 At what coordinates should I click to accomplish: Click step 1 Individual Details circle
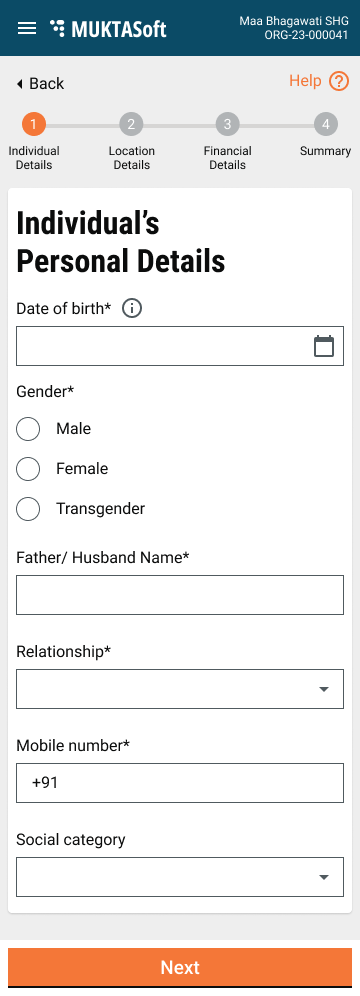pyautogui.click(x=34, y=124)
